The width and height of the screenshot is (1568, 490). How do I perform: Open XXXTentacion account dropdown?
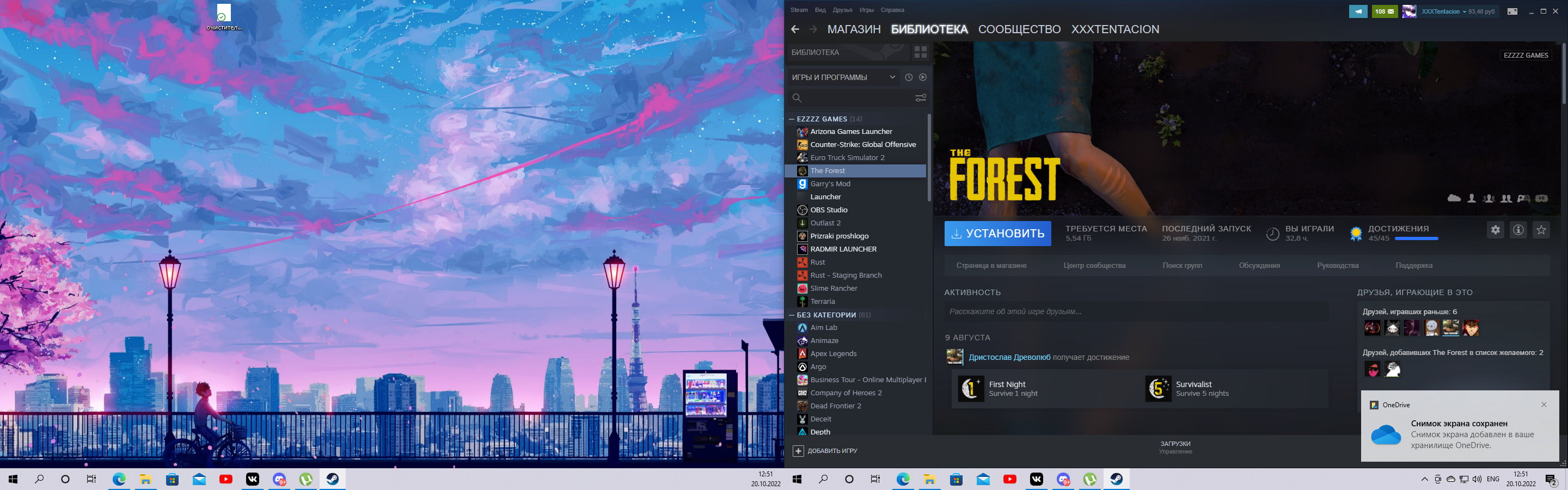pyautogui.click(x=1444, y=11)
